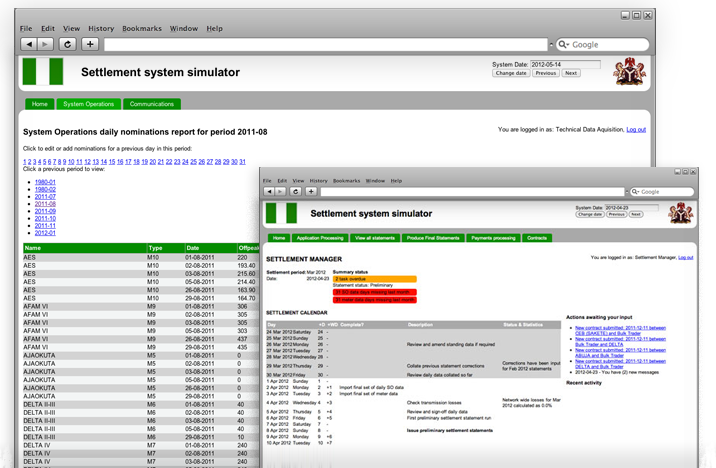Open Help menu in front window
Viewport: 716px width, 468px height.
[396, 181]
